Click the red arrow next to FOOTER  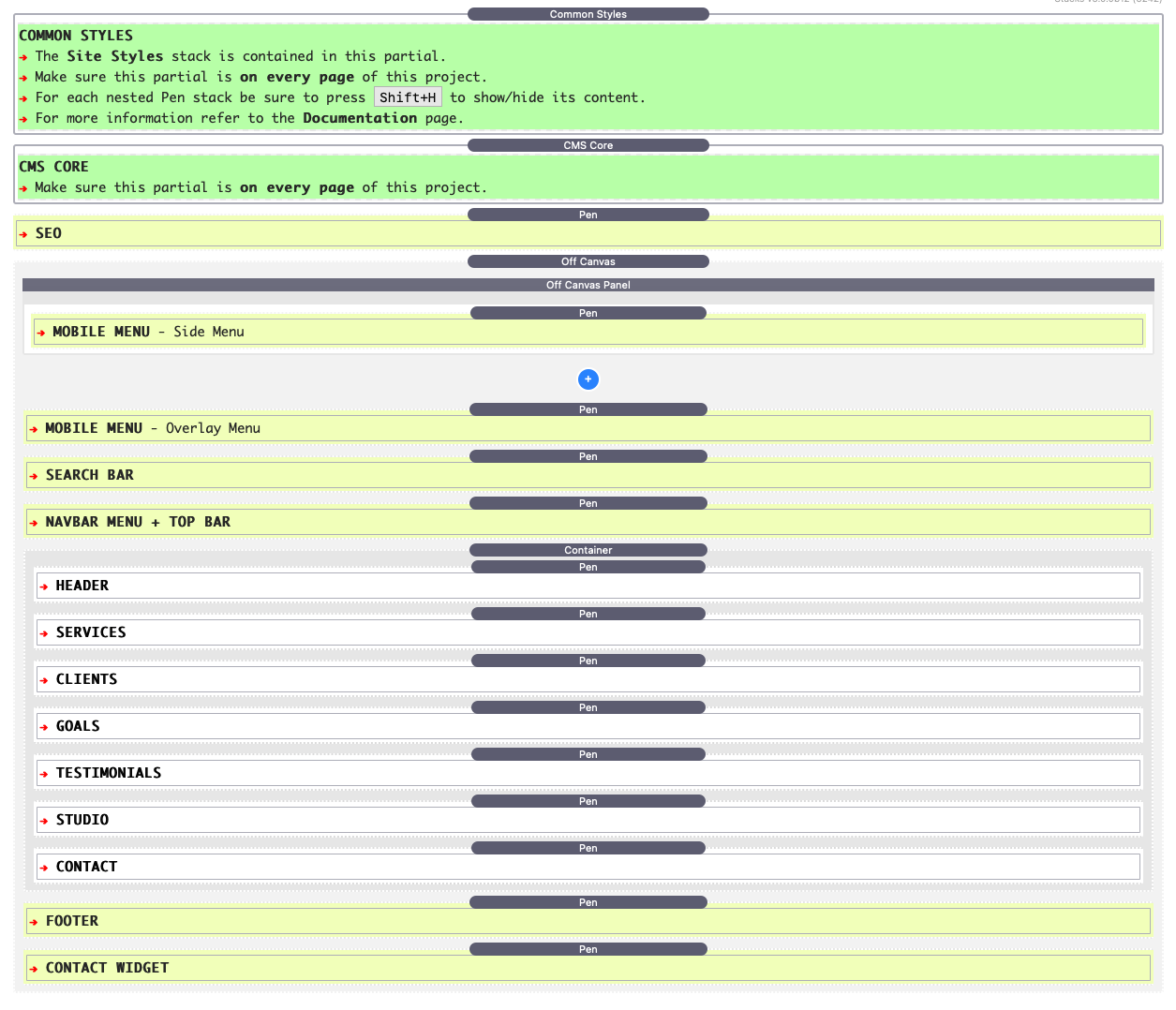[x=34, y=922]
